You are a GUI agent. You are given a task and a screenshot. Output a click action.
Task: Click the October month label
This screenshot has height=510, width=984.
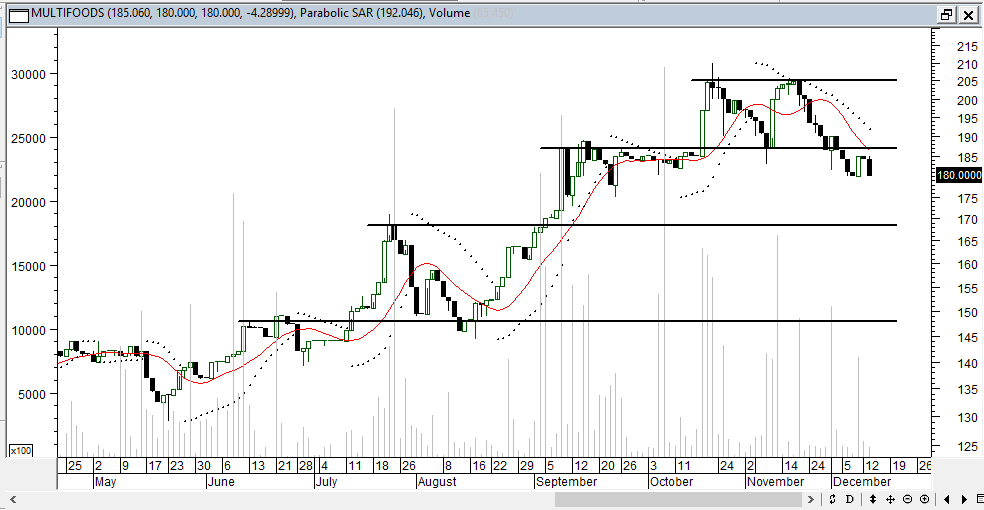pyautogui.click(x=671, y=482)
